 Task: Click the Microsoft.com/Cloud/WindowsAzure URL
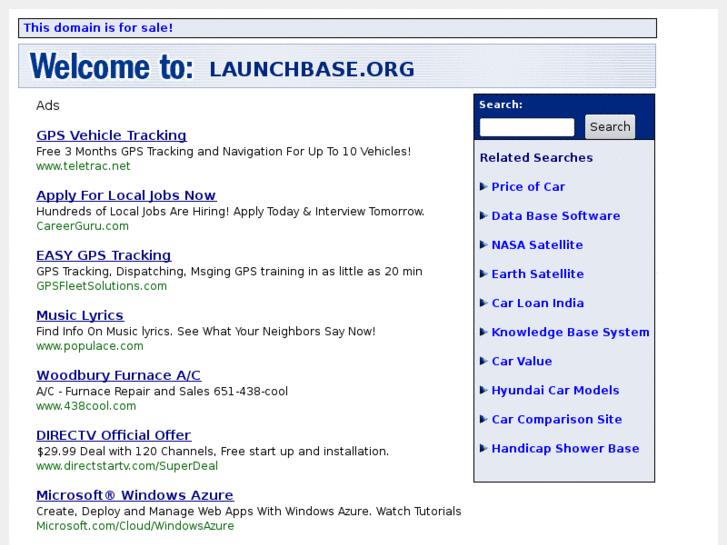(x=135, y=526)
